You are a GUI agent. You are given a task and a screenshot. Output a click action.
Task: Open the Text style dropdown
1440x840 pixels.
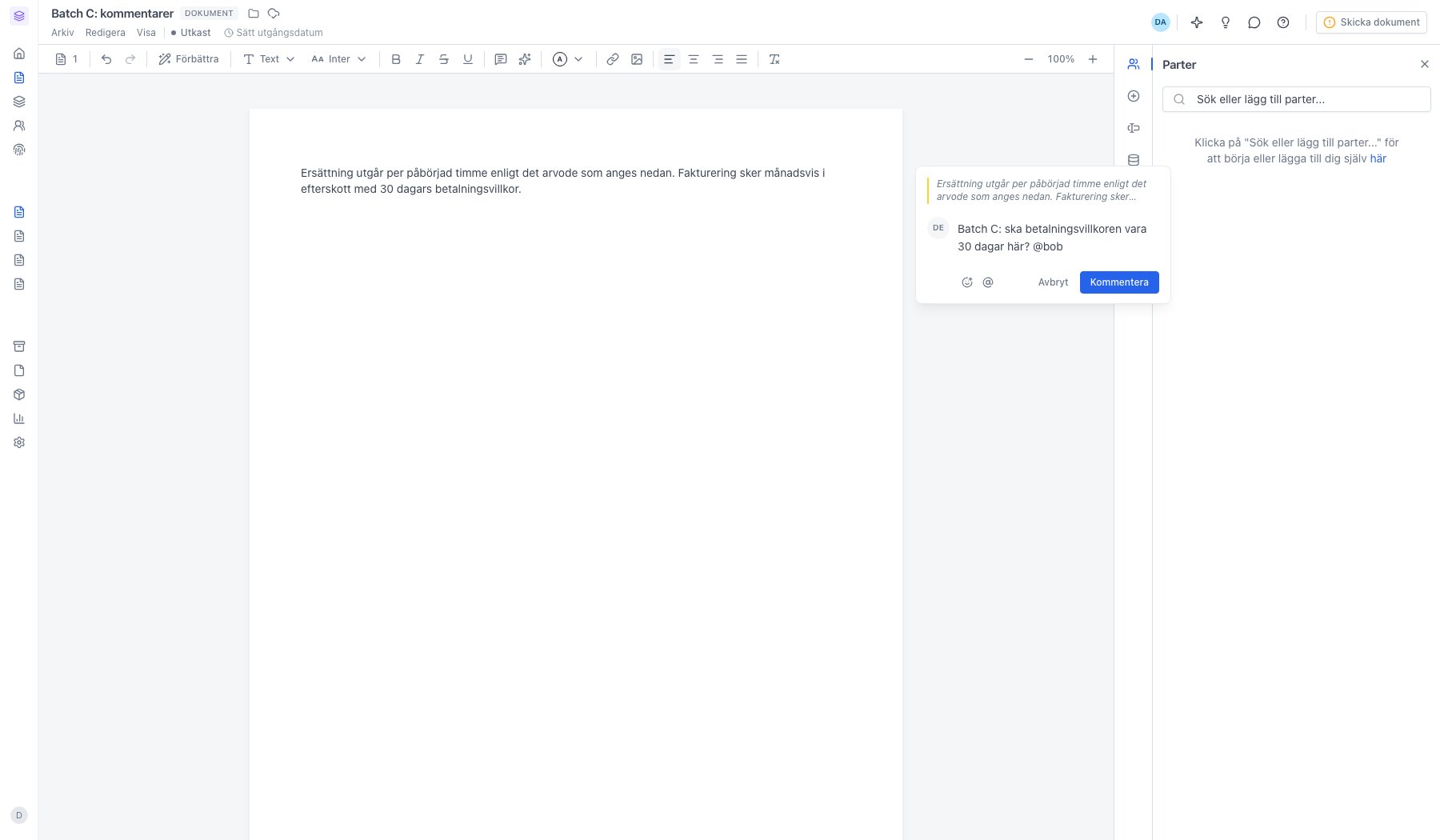coord(270,59)
